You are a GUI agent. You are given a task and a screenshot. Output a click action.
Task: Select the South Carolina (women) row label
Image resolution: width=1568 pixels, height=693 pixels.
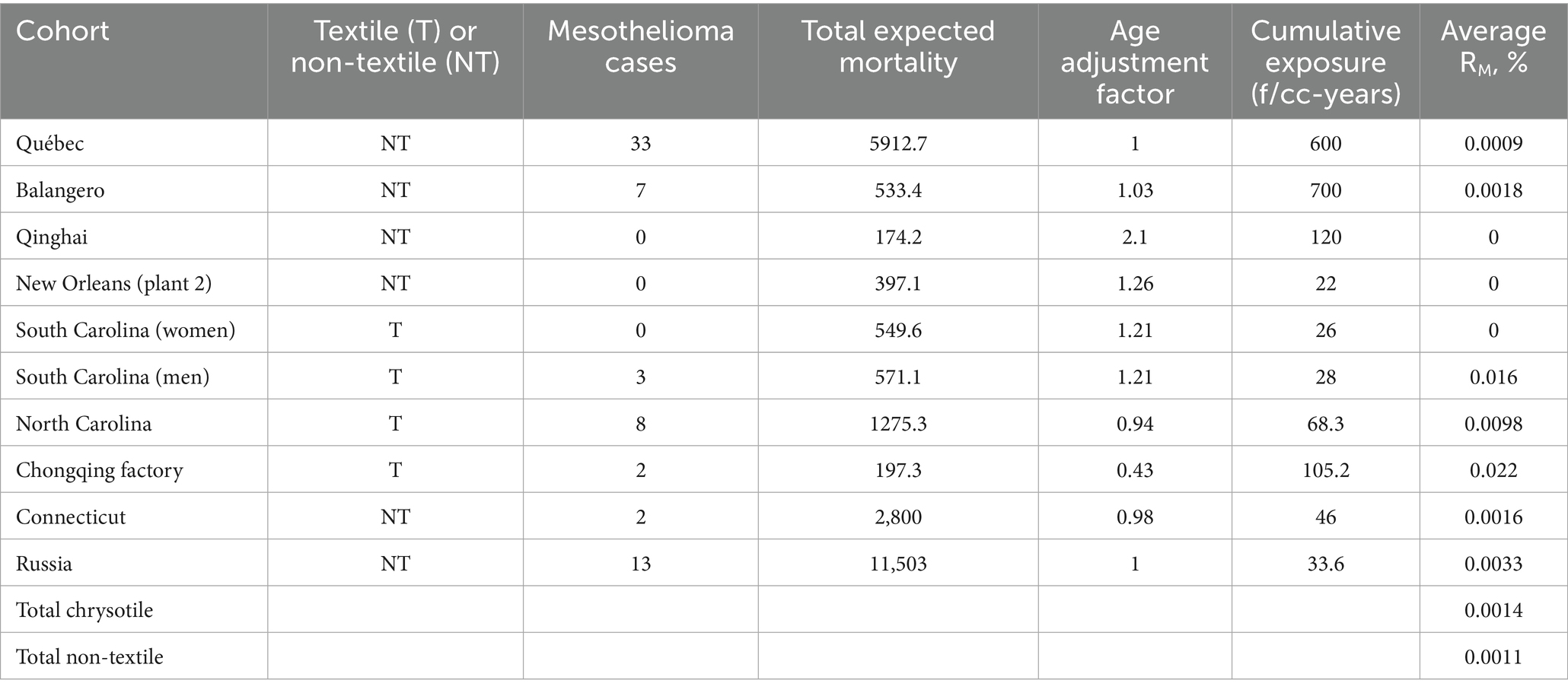point(126,330)
